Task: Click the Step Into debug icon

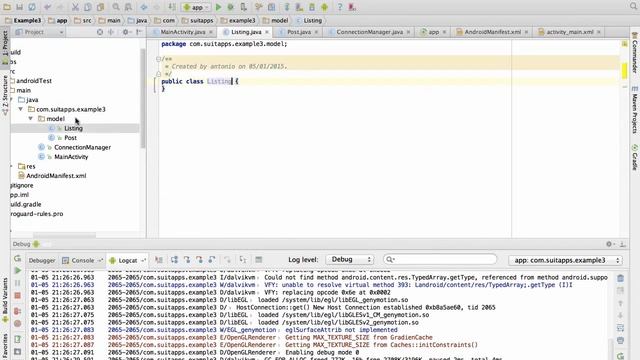Action: coord(187,260)
